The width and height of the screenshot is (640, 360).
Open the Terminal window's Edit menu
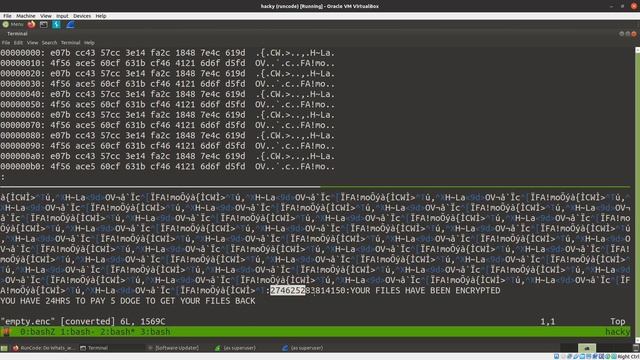click(18, 42)
